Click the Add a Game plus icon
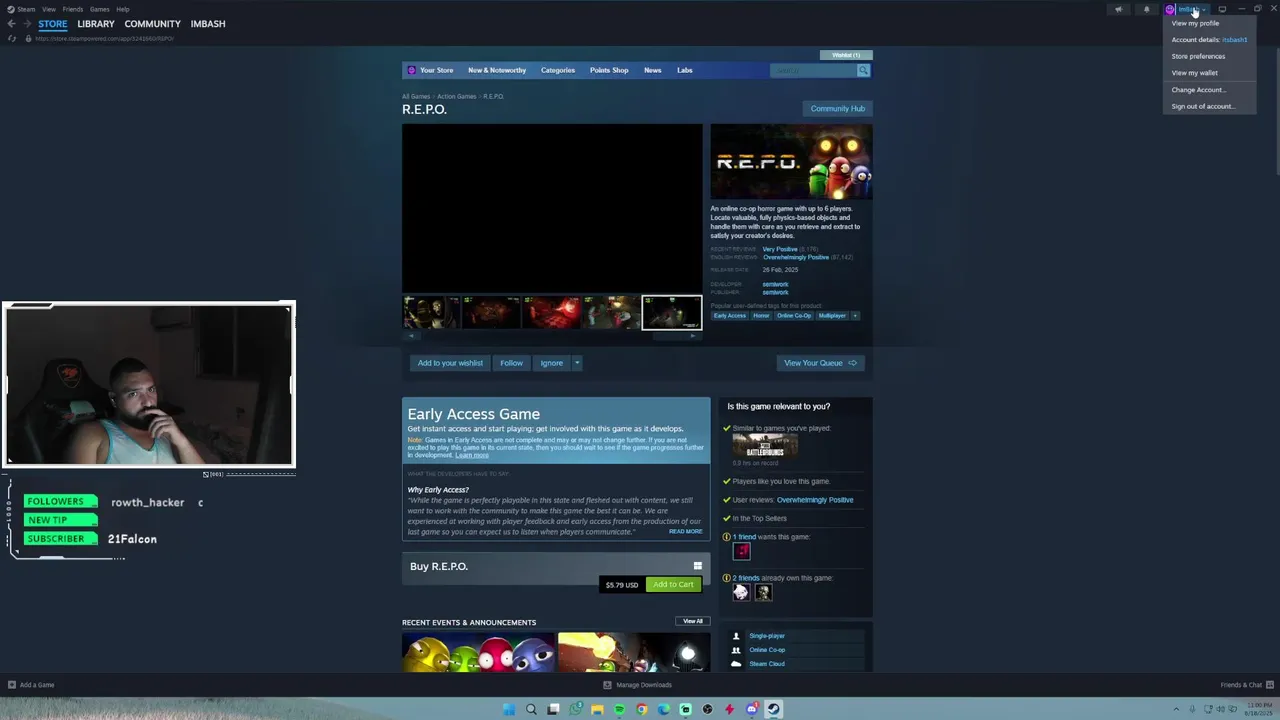The image size is (1280, 720). point(12,685)
